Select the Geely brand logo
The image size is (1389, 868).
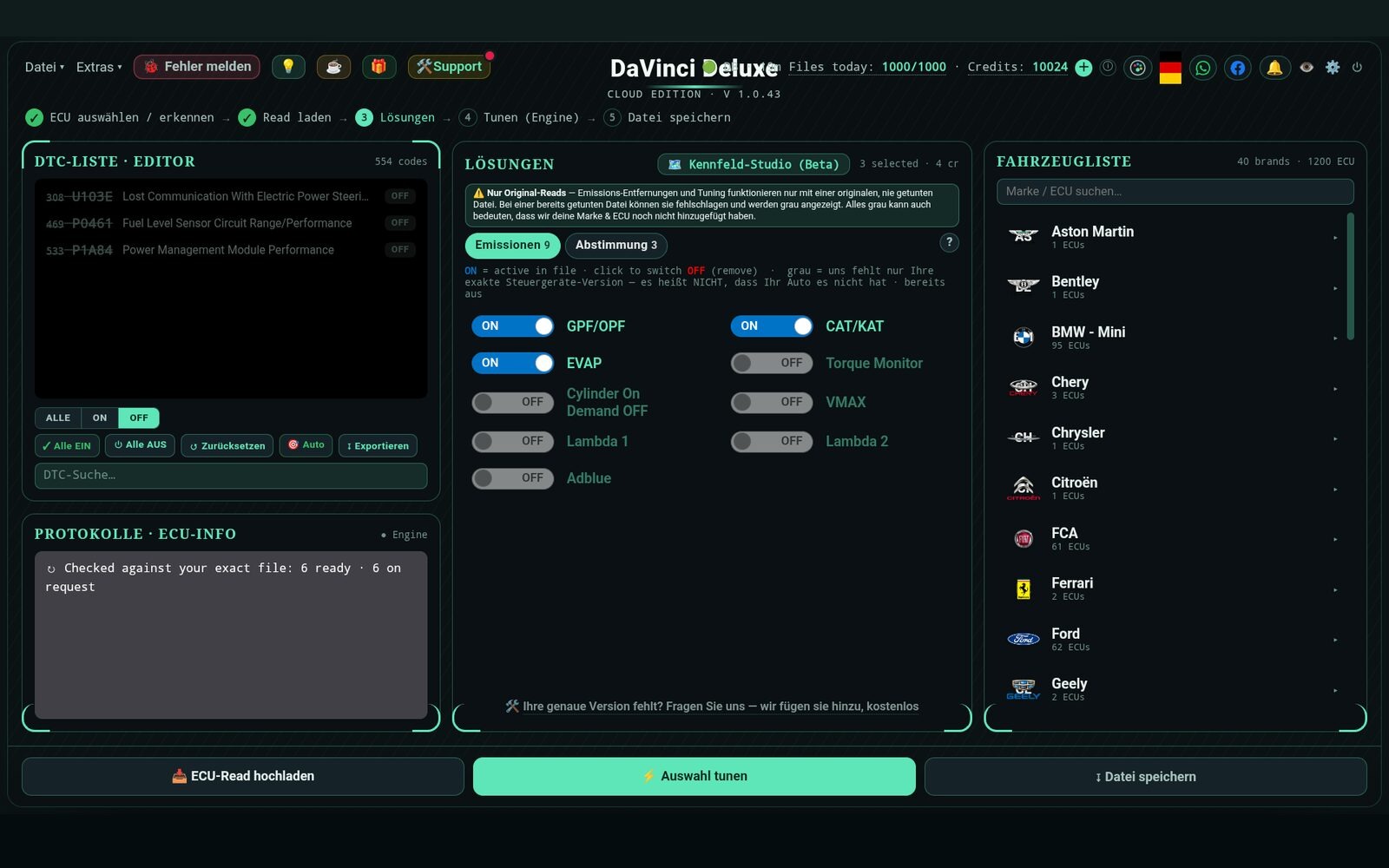tap(1024, 689)
